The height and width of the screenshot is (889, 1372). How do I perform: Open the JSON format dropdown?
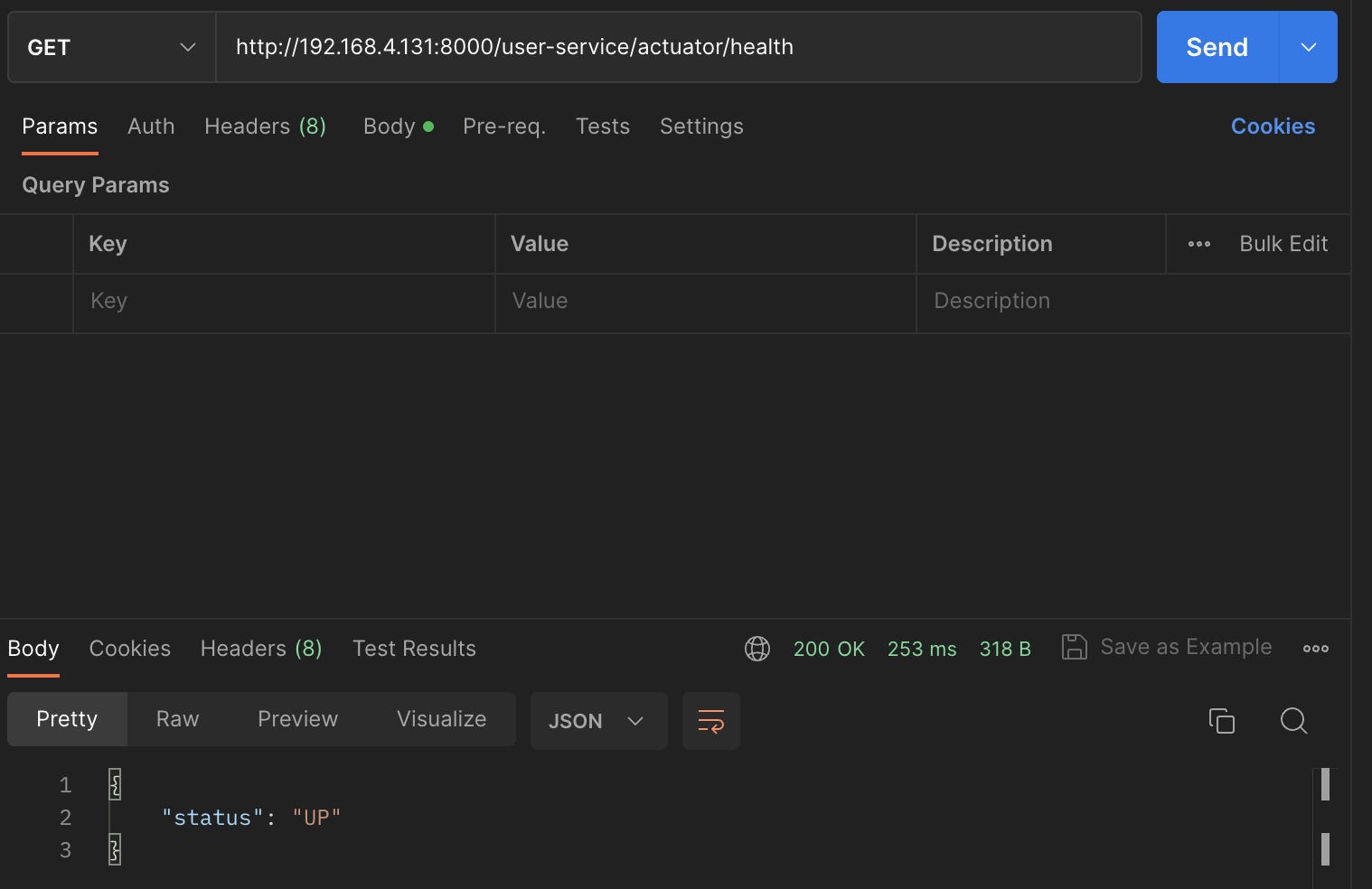click(x=598, y=721)
